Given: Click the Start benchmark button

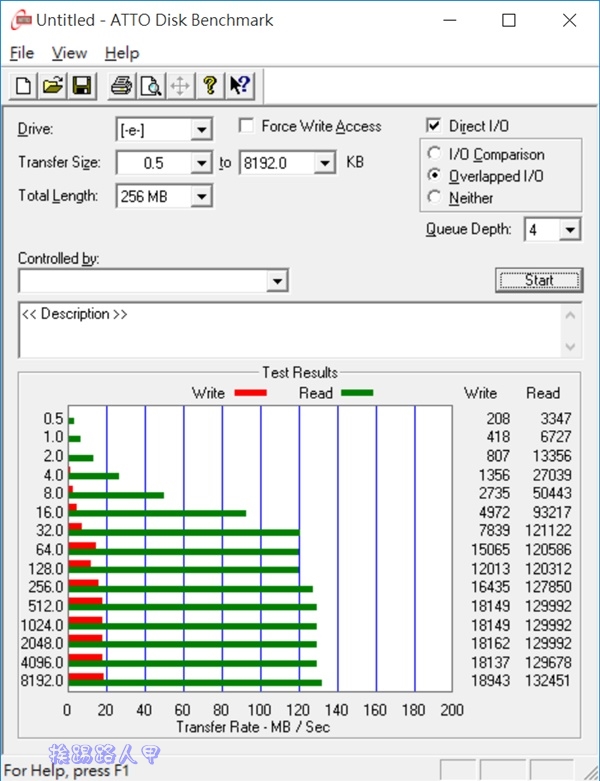Looking at the screenshot, I should coord(539,280).
